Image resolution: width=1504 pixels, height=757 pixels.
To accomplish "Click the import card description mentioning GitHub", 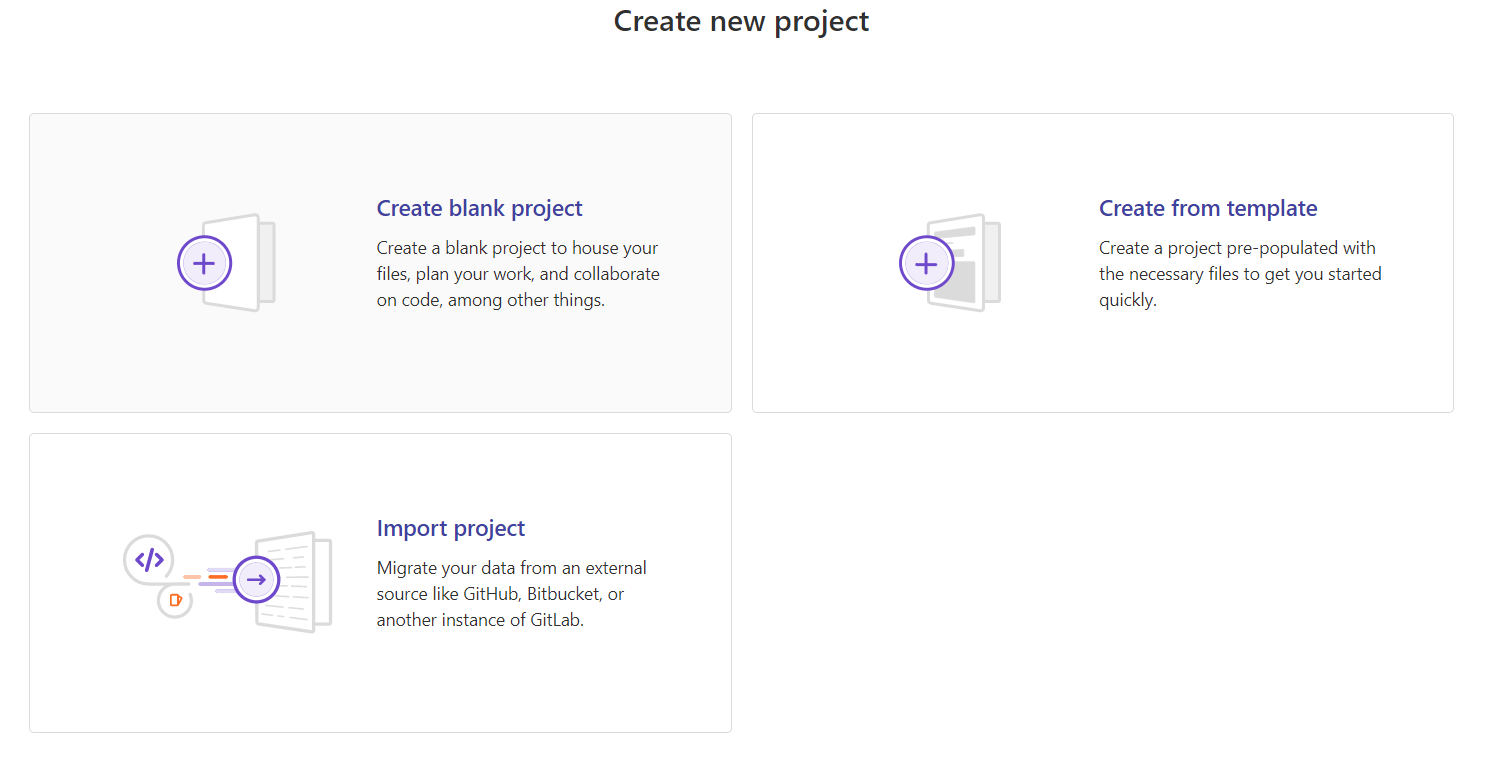I will click(511, 593).
